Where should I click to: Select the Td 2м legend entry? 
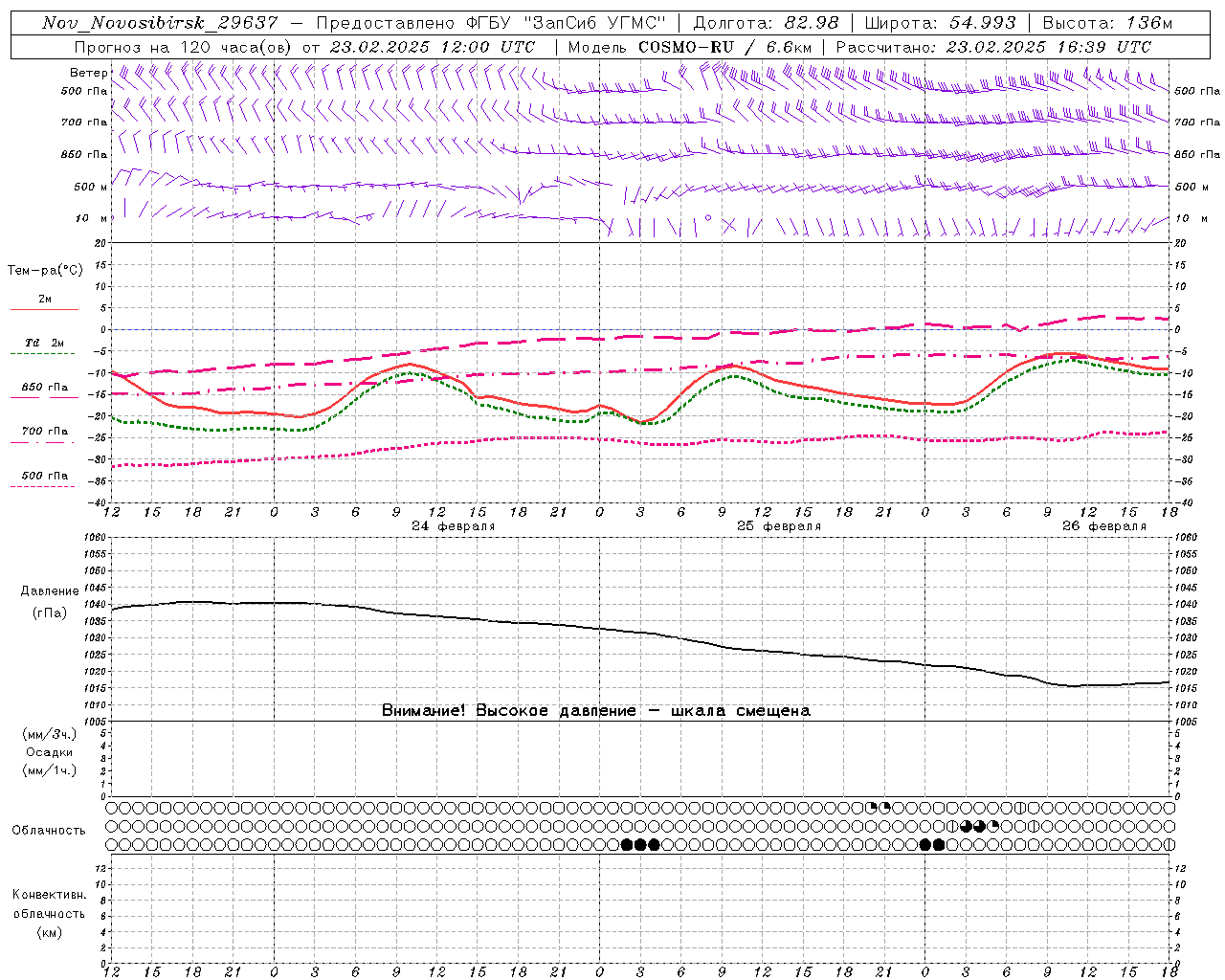click(45, 343)
